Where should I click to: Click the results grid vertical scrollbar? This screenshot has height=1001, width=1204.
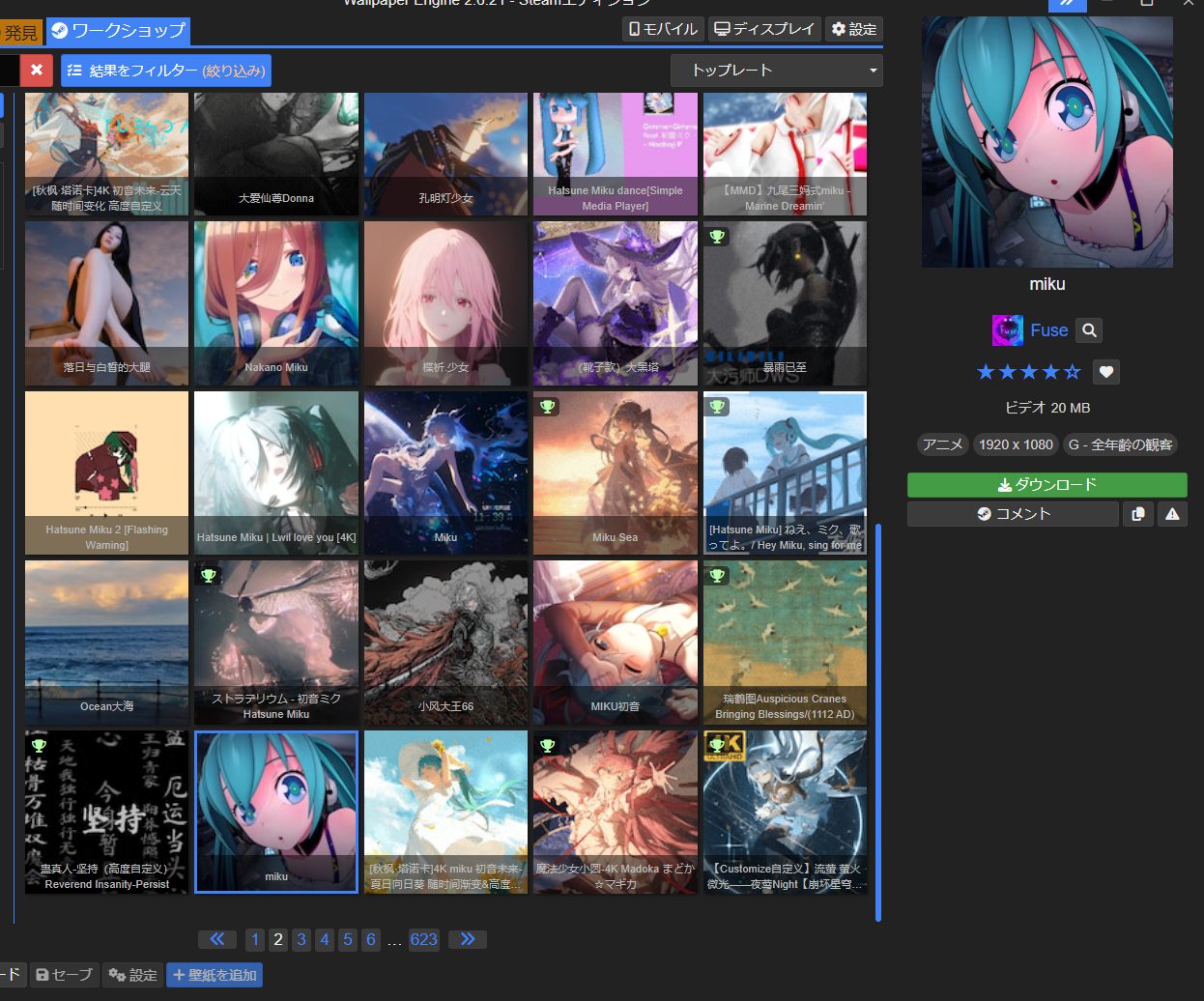point(878,722)
